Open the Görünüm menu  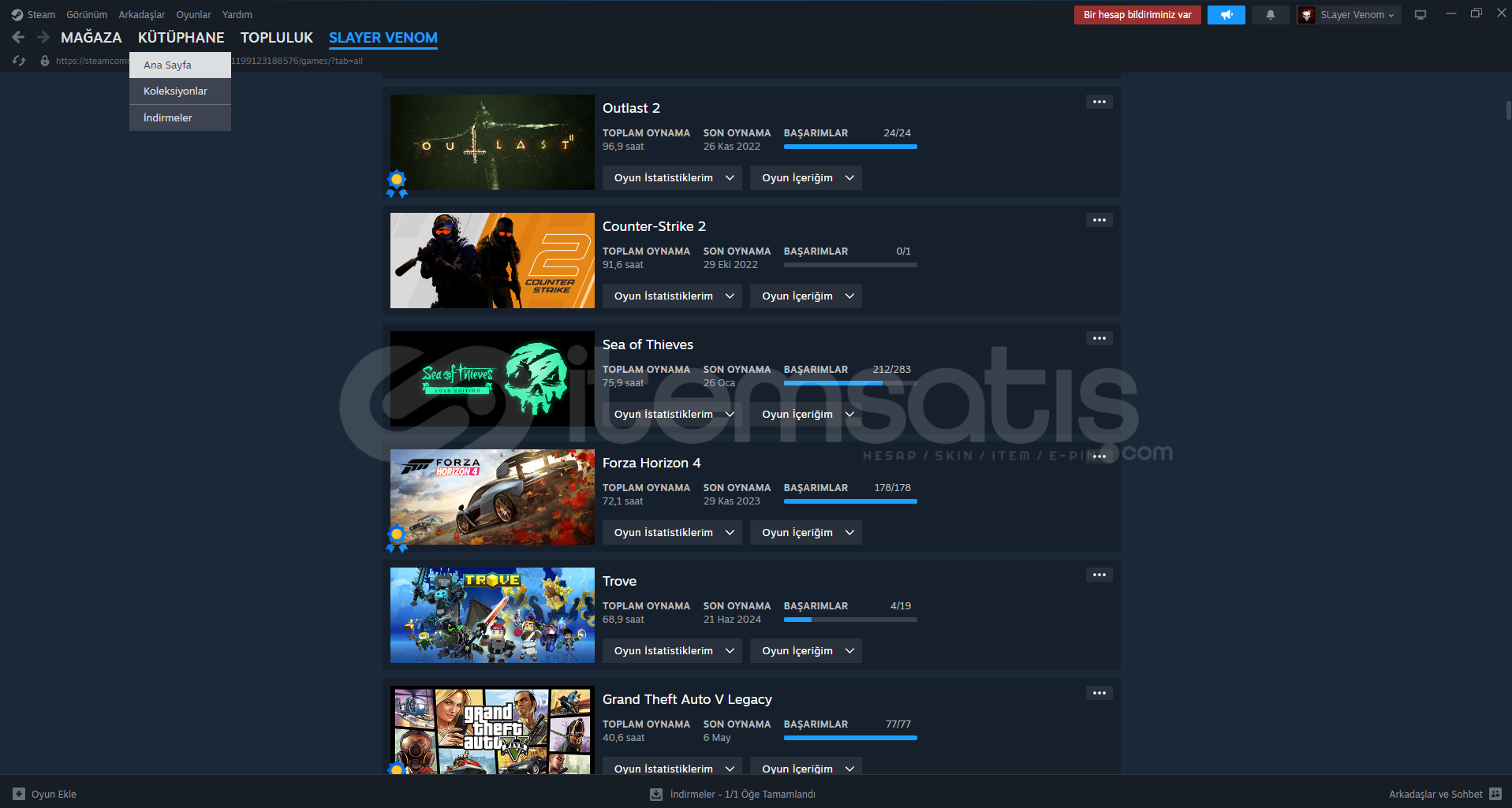87,15
